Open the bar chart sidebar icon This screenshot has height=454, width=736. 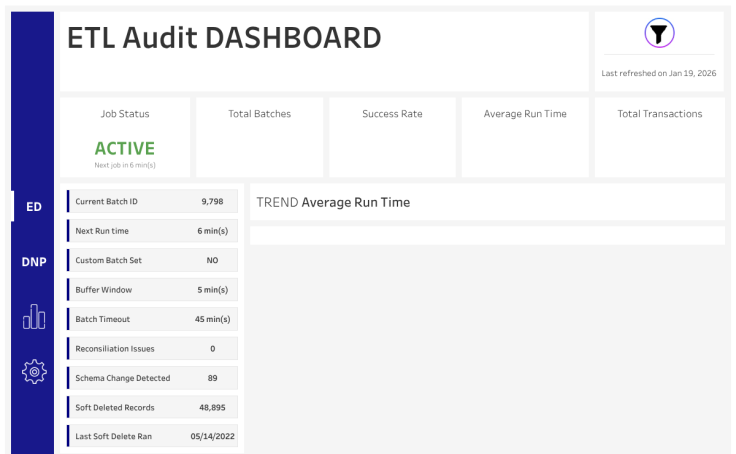tap(34, 317)
